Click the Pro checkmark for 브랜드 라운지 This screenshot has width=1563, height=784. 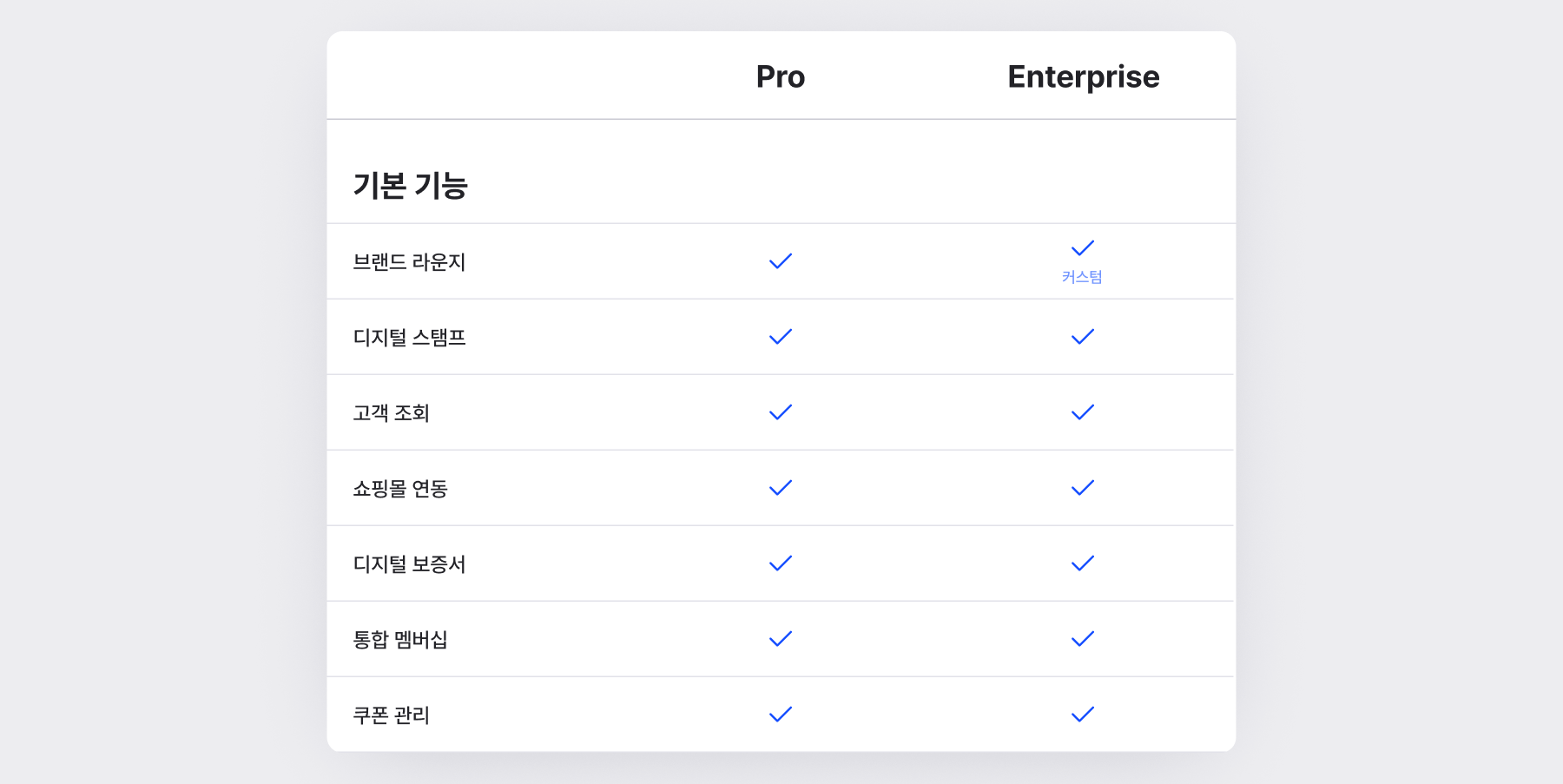point(781,261)
